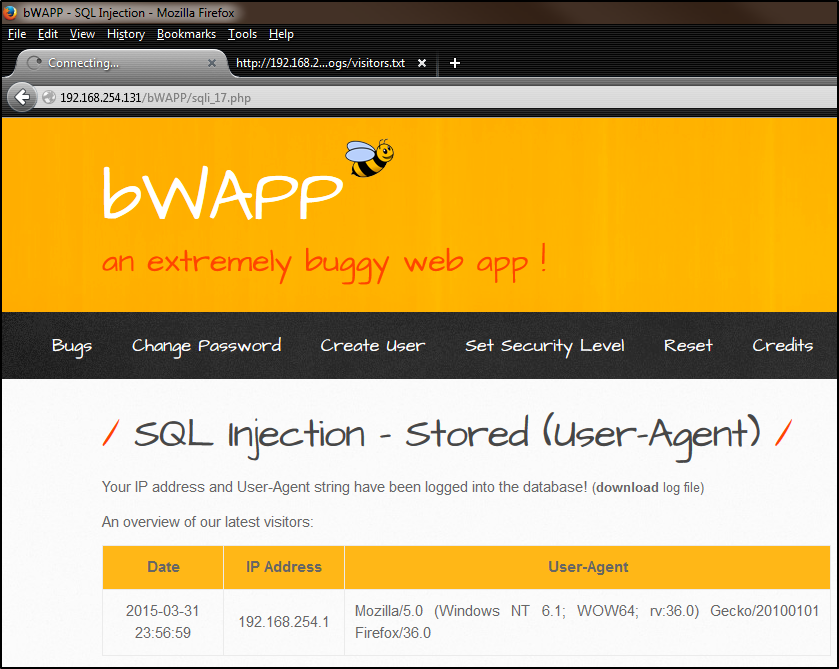Click the Date column header
This screenshot has height=669, width=839.
pyautogui.click(x=163, y=567)
